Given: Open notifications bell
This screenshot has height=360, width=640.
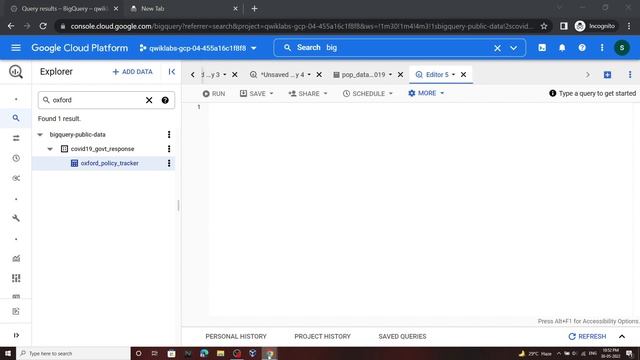Looking at the screenshot, I should [x=562, y=48].
